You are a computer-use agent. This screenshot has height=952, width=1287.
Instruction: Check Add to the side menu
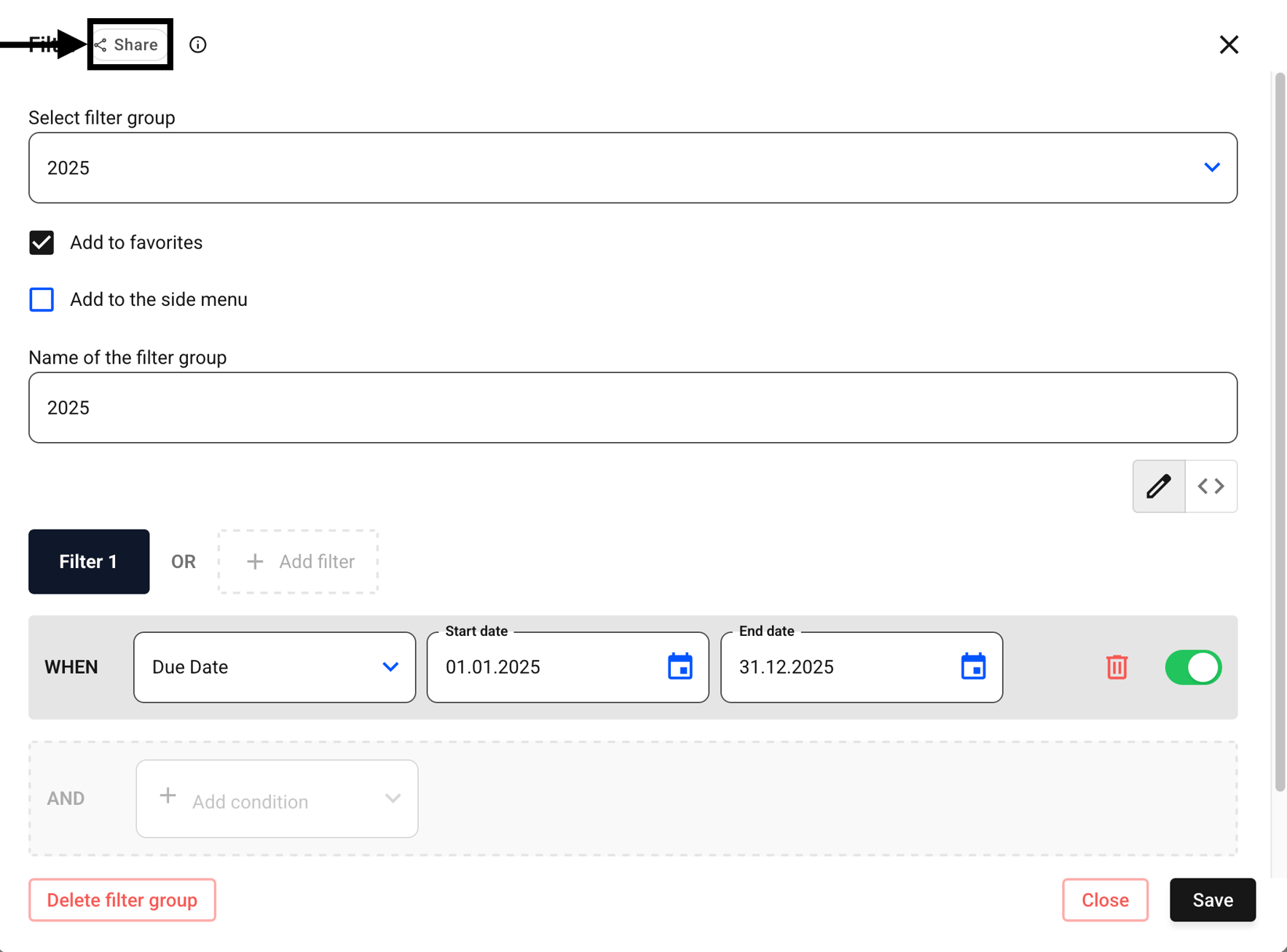[x=42, y=299]
